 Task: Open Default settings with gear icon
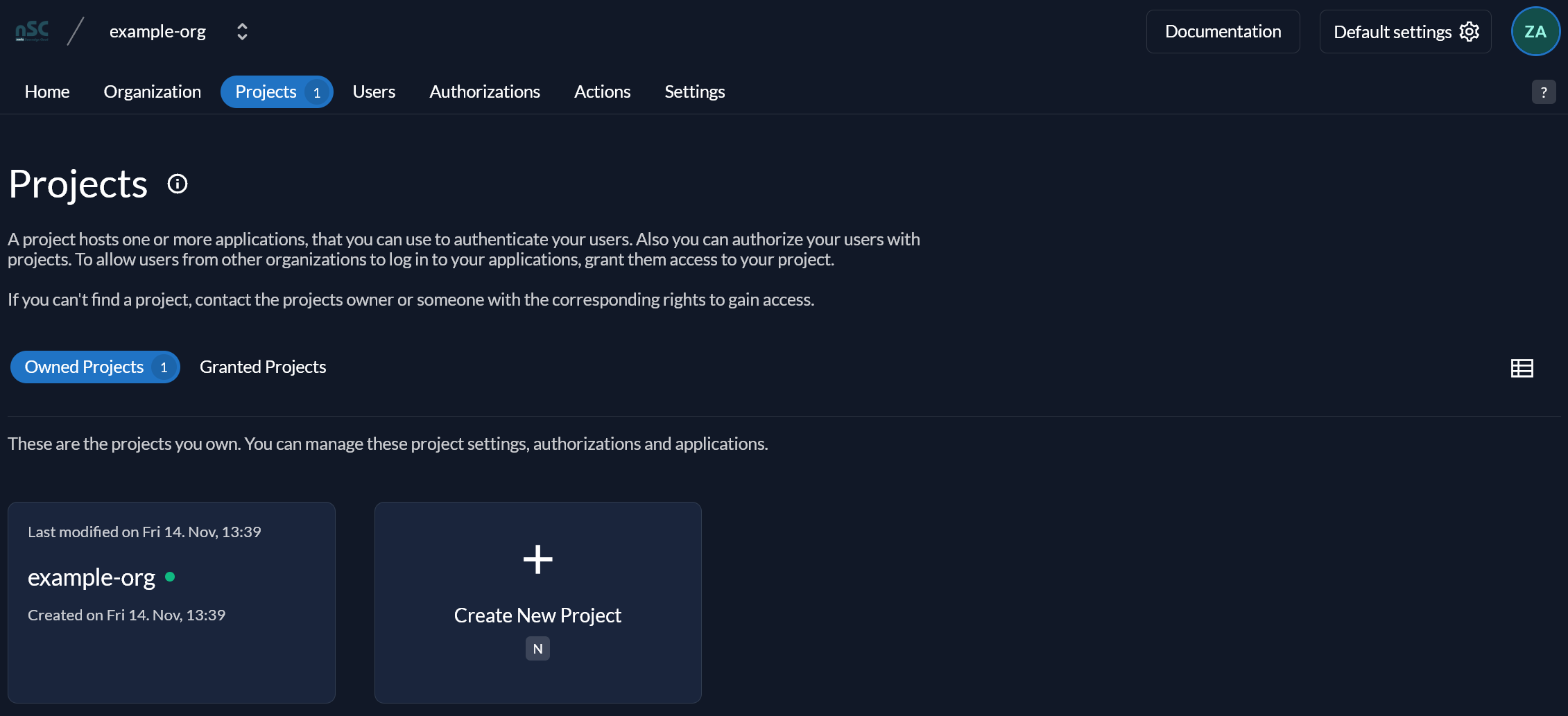1405,32
